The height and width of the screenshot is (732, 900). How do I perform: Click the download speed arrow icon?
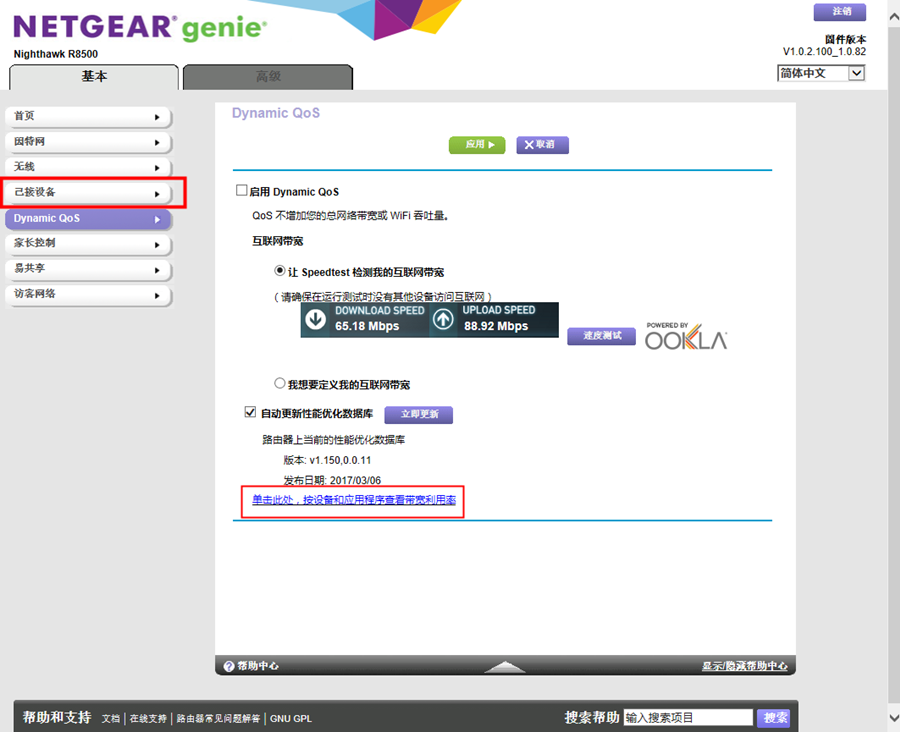(316, 319)
